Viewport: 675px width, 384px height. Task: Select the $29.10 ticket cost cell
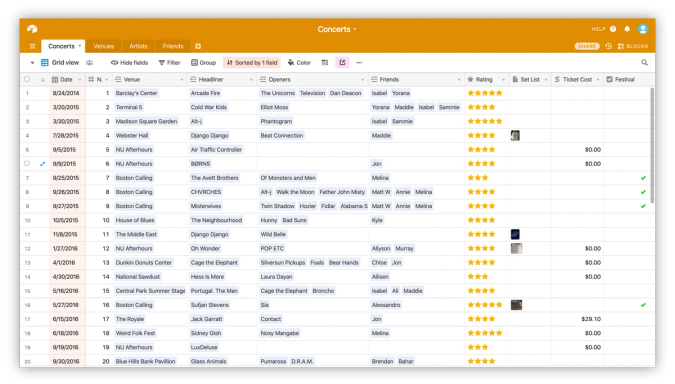[x=577, y=319]
